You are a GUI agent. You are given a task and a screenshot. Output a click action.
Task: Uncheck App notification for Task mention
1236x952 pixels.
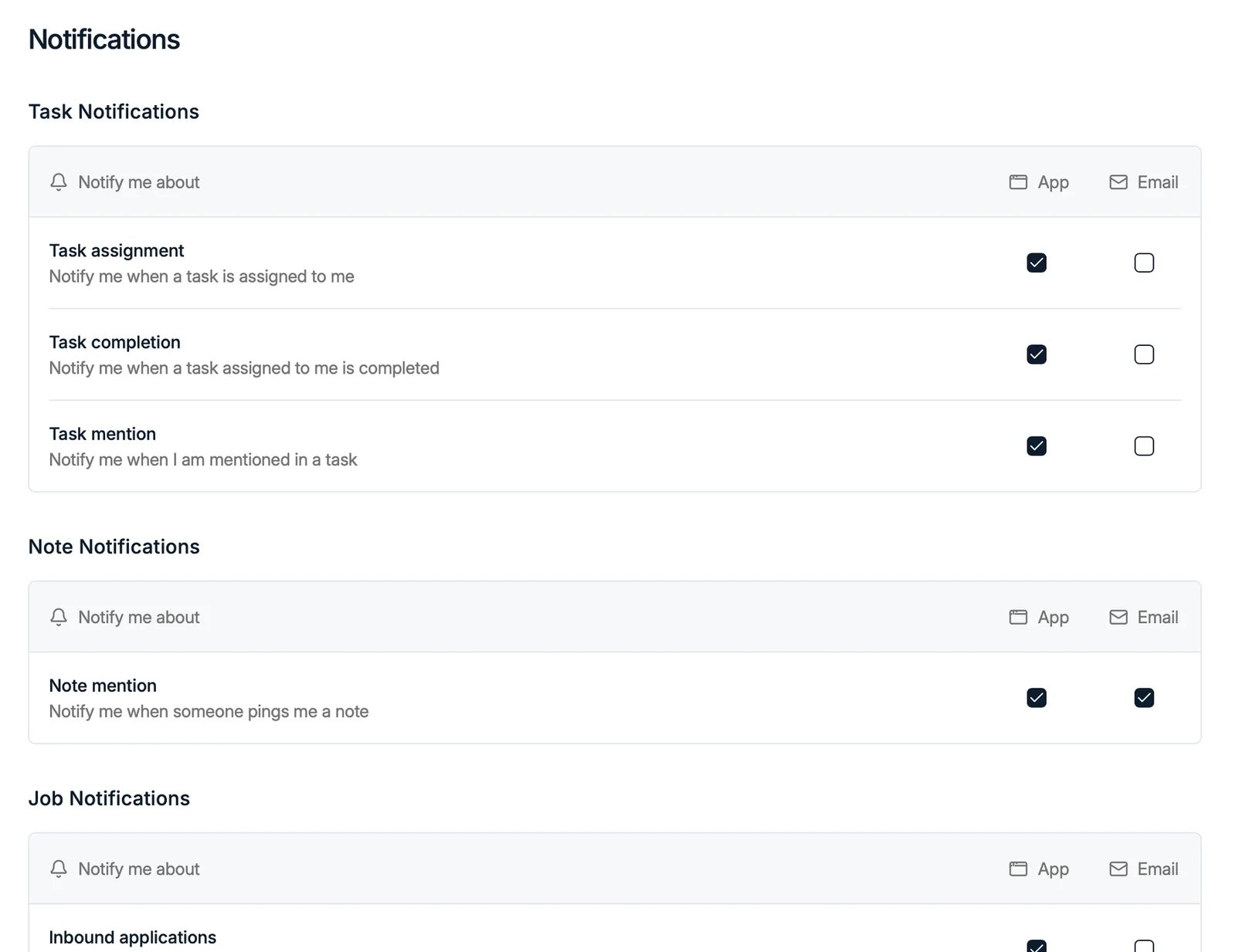click(x=1037, y=446)
